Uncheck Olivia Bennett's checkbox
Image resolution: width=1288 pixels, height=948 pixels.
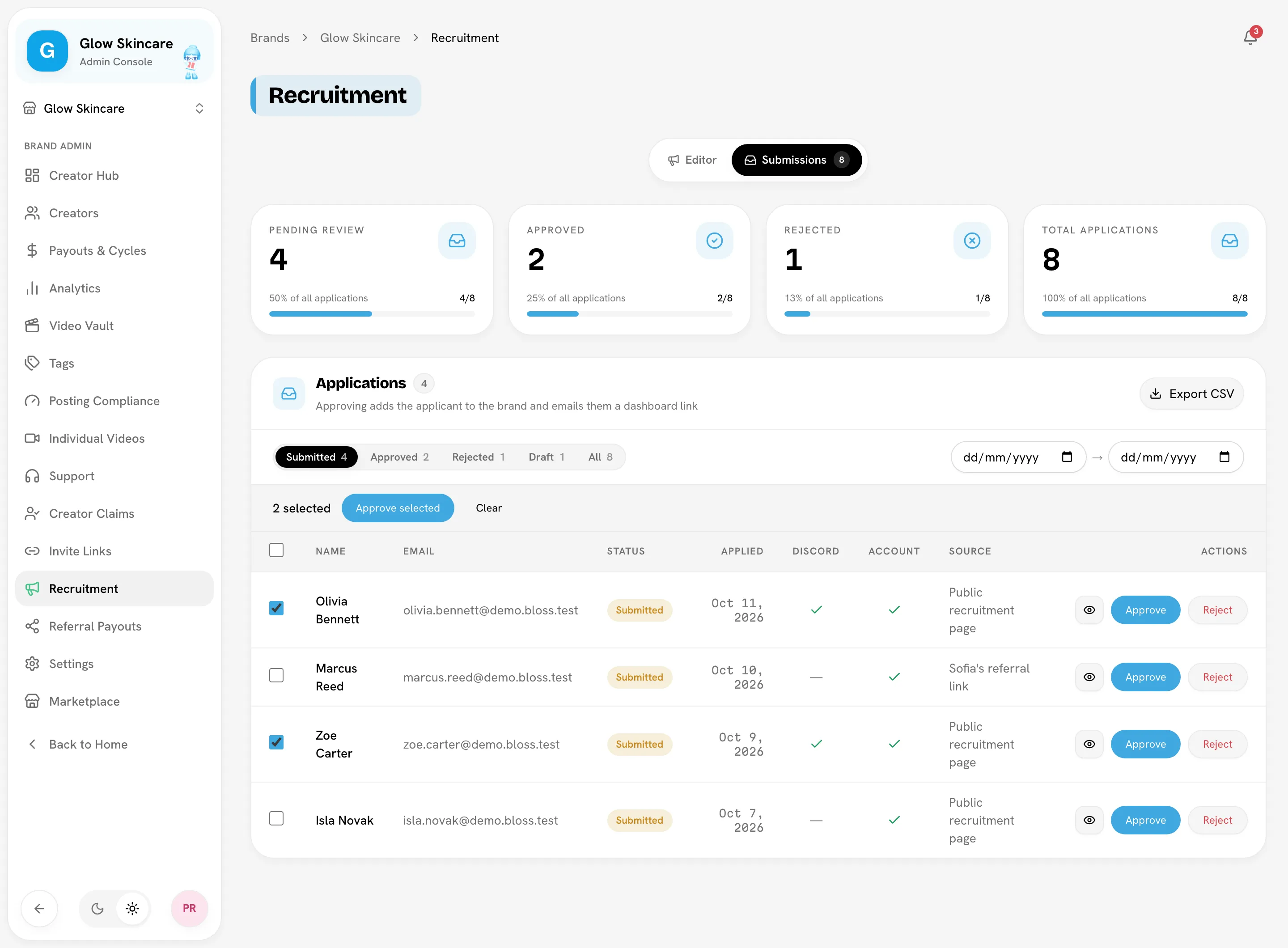point(276,608)
